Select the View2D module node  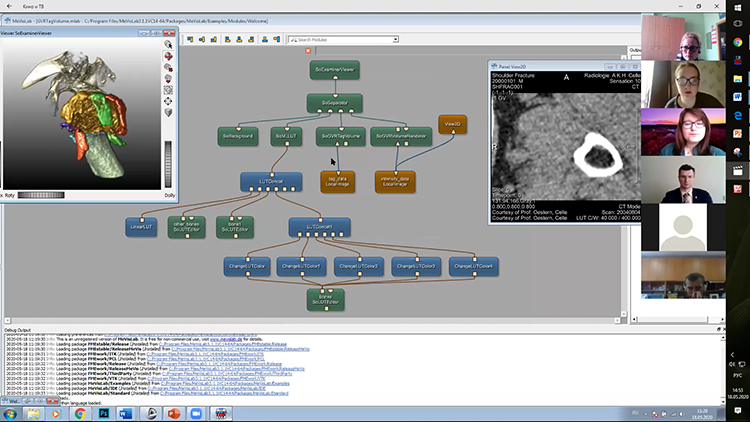(452, 124)
